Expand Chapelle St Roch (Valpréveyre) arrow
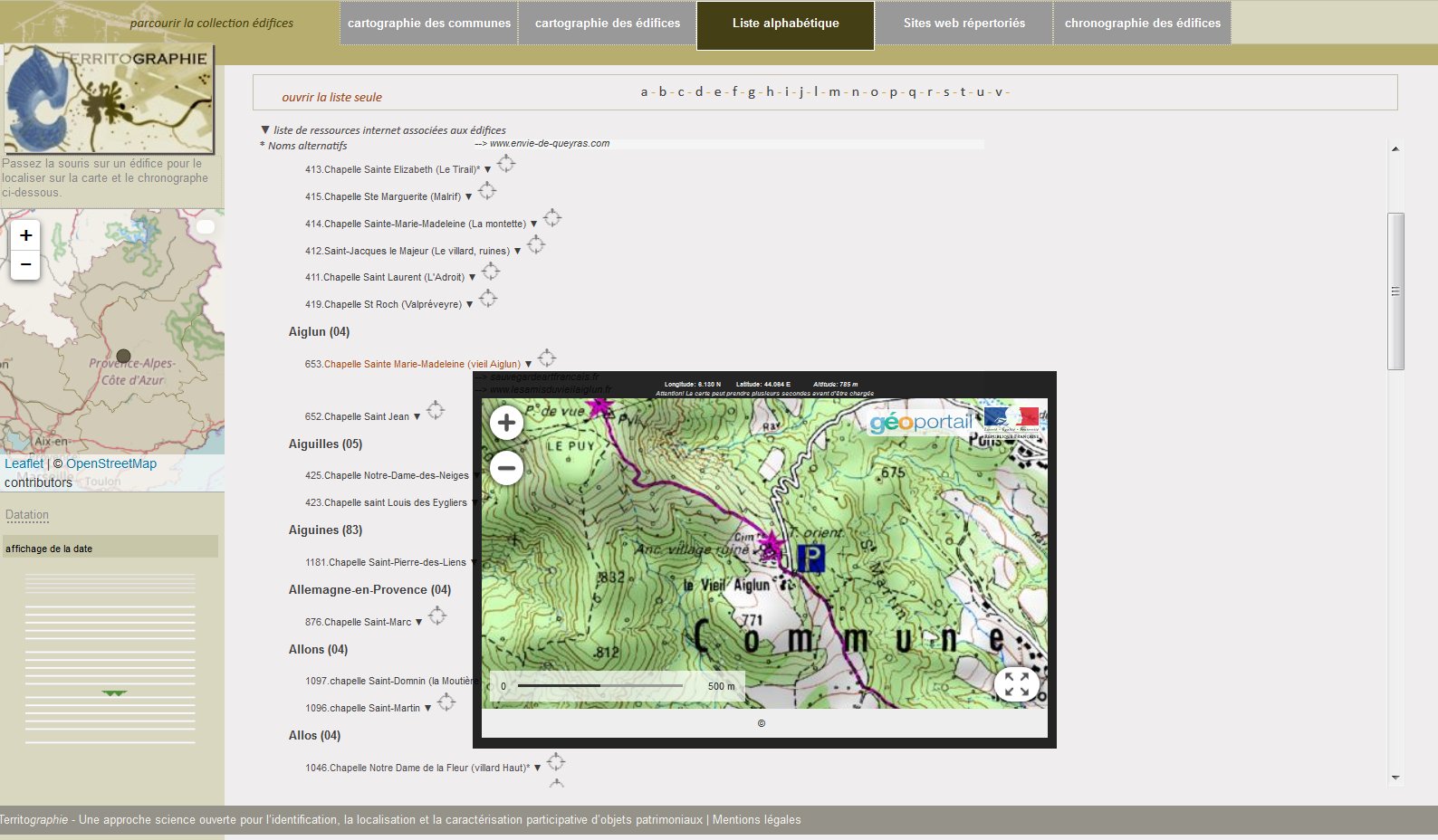Viewport: 1438px width, 840px height. click(x=469, y=304)
